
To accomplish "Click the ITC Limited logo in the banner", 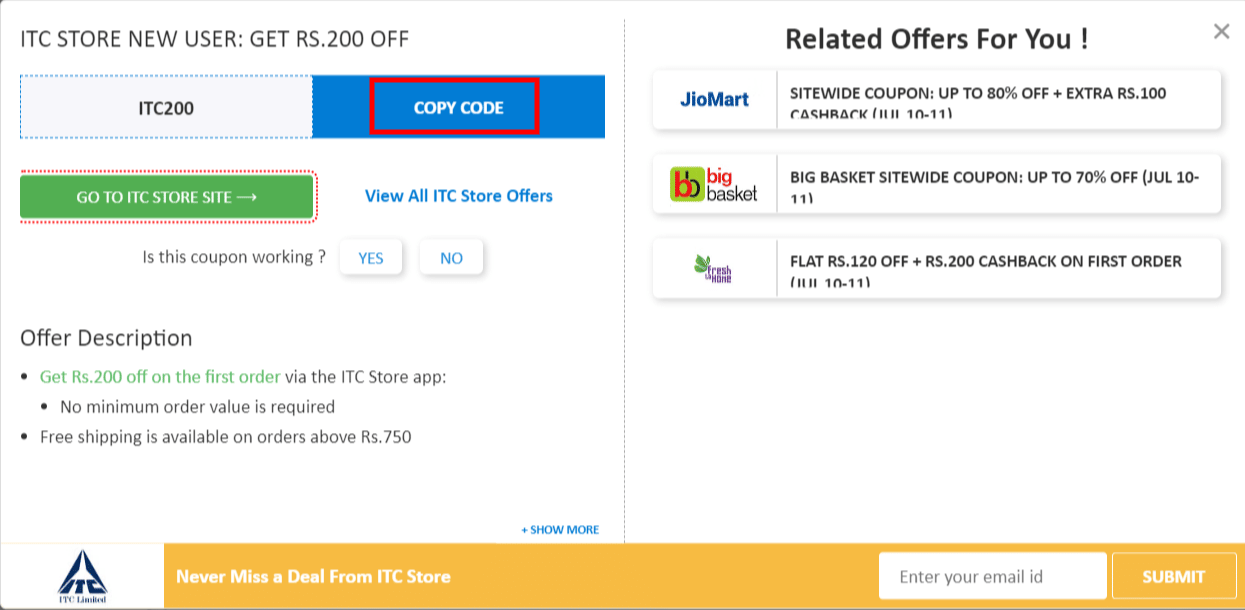I will coord(81,575).
